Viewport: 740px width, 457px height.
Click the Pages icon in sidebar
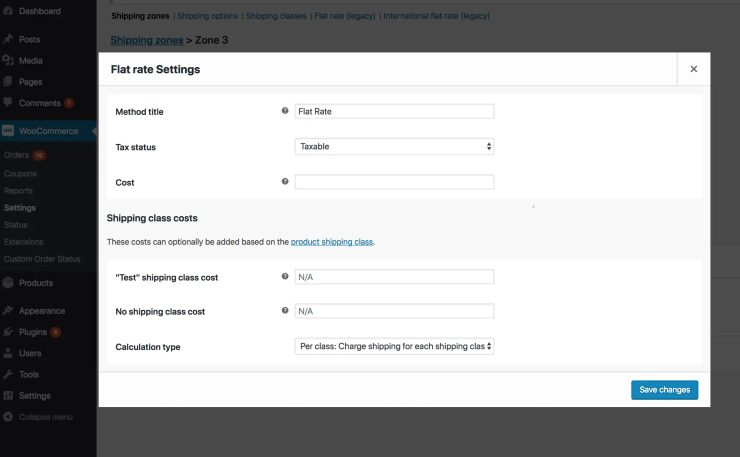pyautogui.click(x=8, y=82)
